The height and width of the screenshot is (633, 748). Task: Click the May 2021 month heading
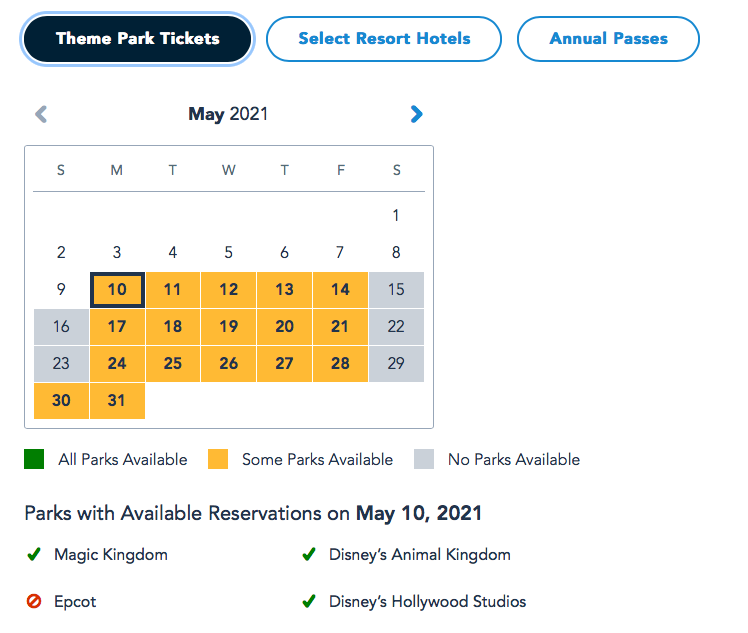(228, 114)
